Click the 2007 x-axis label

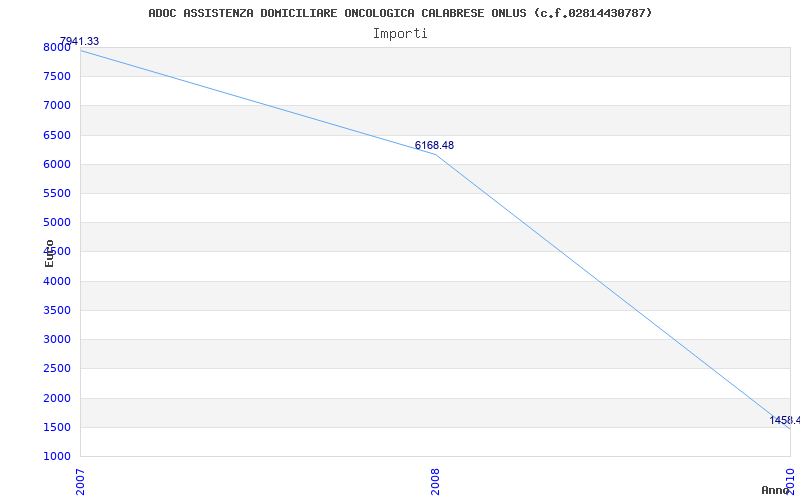81,482
